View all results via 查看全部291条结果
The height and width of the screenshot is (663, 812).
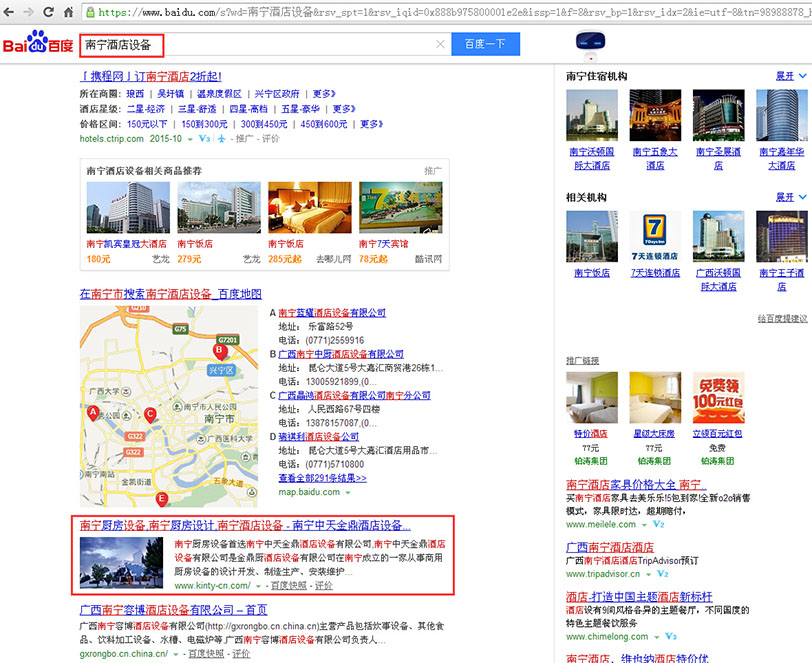coord(322,478)
